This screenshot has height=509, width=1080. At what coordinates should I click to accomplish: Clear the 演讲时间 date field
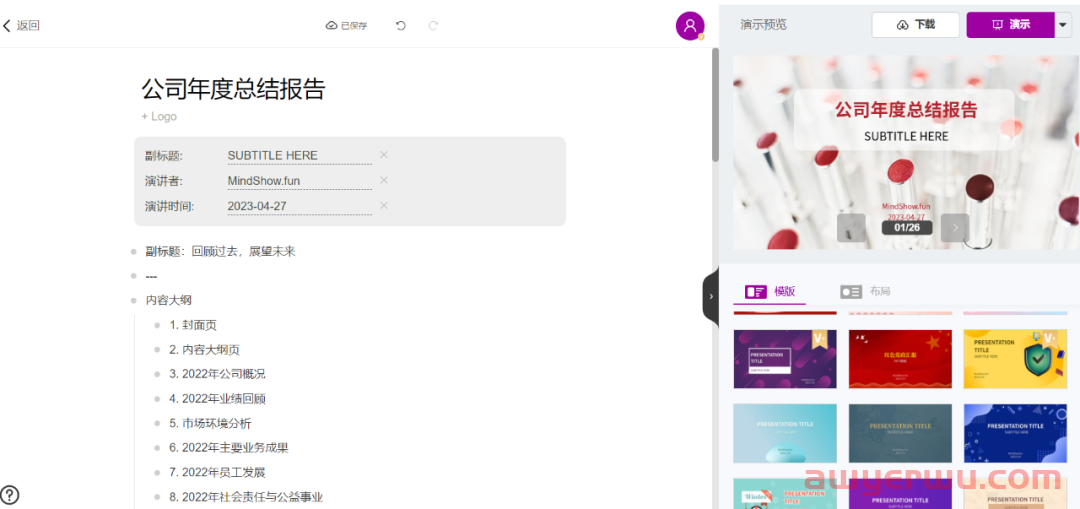coord(384,206)
